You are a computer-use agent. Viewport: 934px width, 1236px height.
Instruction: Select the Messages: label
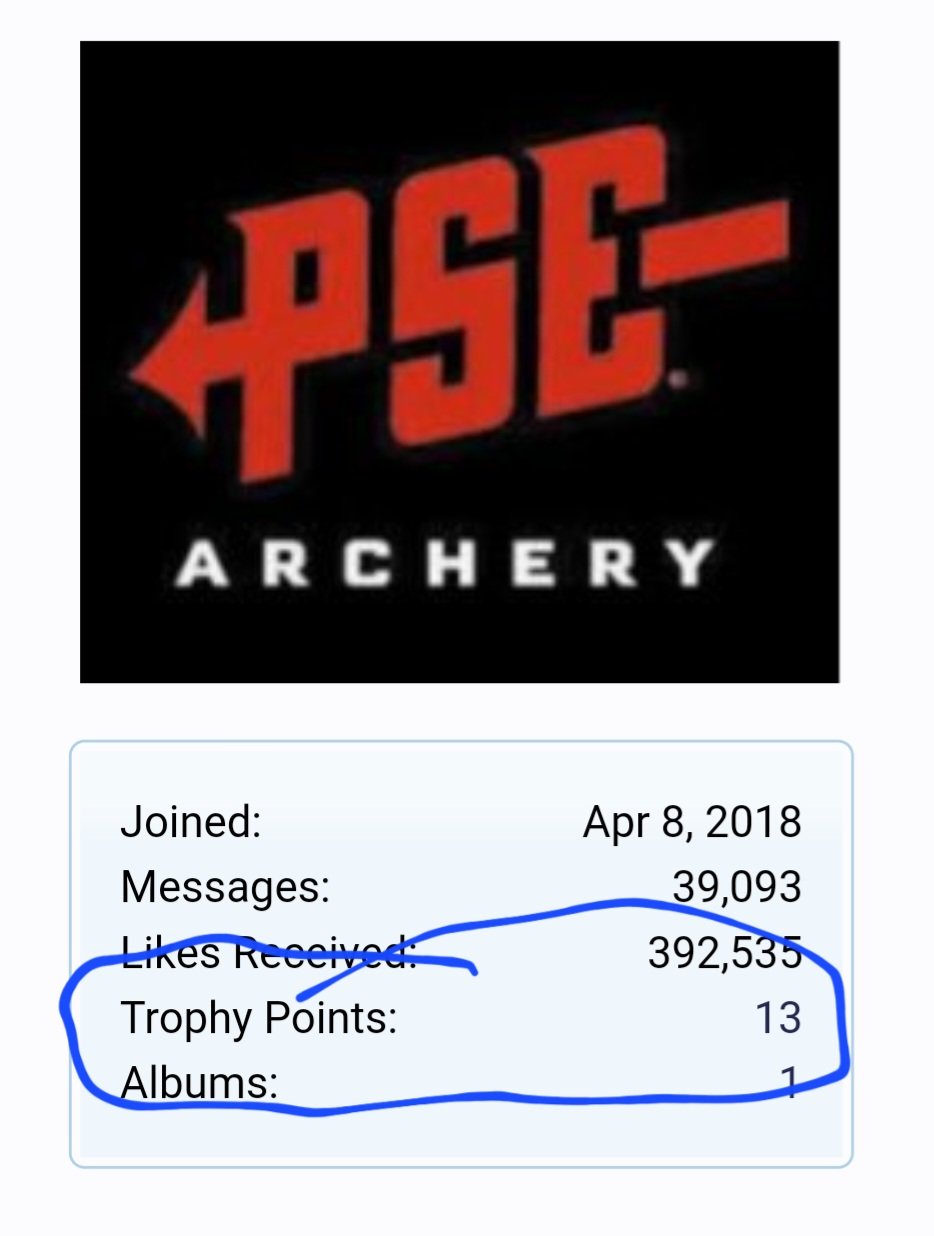225,887
